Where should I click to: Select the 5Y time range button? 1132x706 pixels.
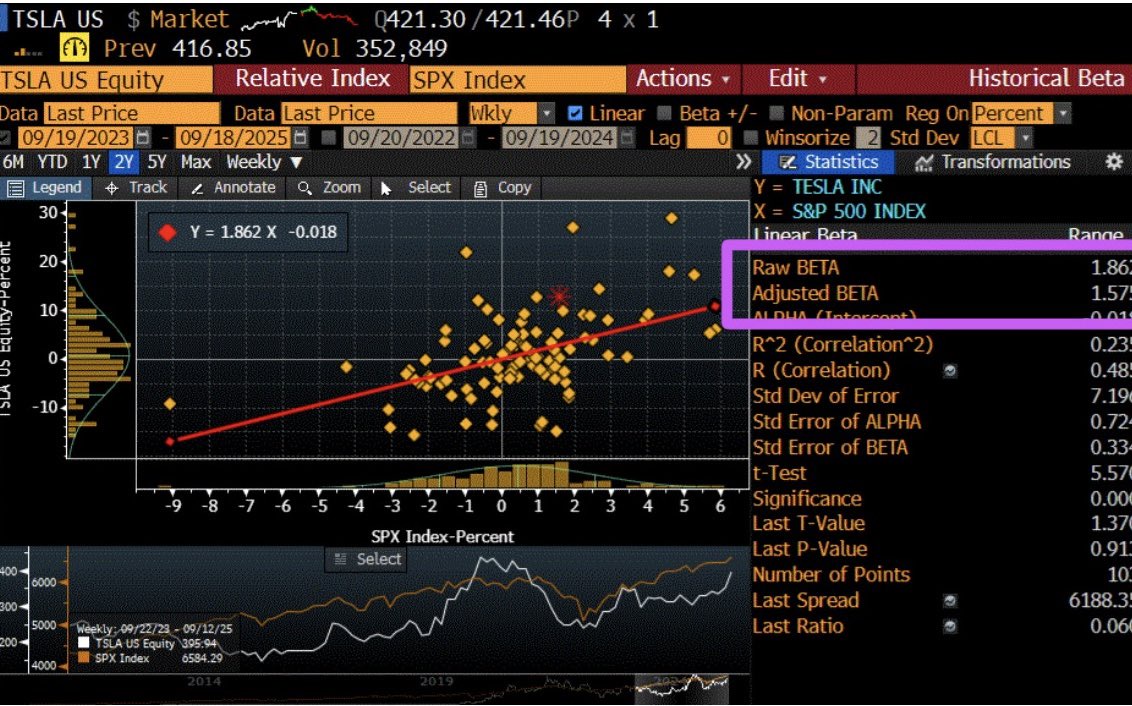tap(157, 162)
